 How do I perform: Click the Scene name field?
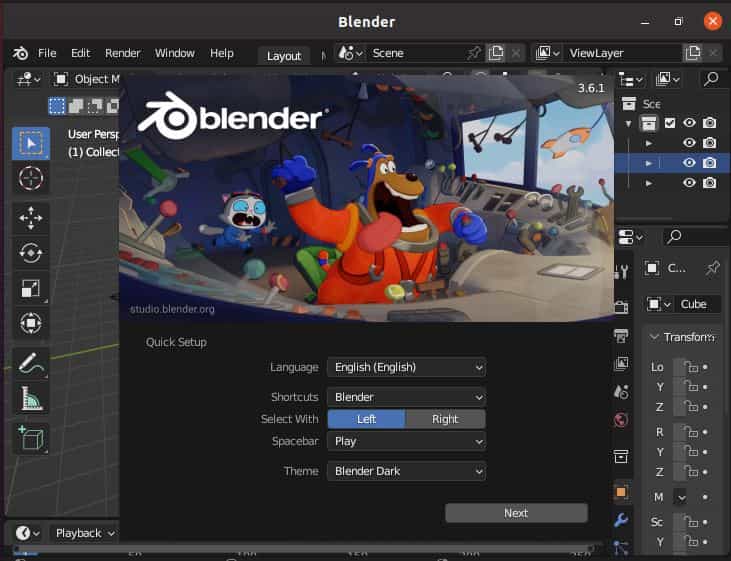pos(416,53)
